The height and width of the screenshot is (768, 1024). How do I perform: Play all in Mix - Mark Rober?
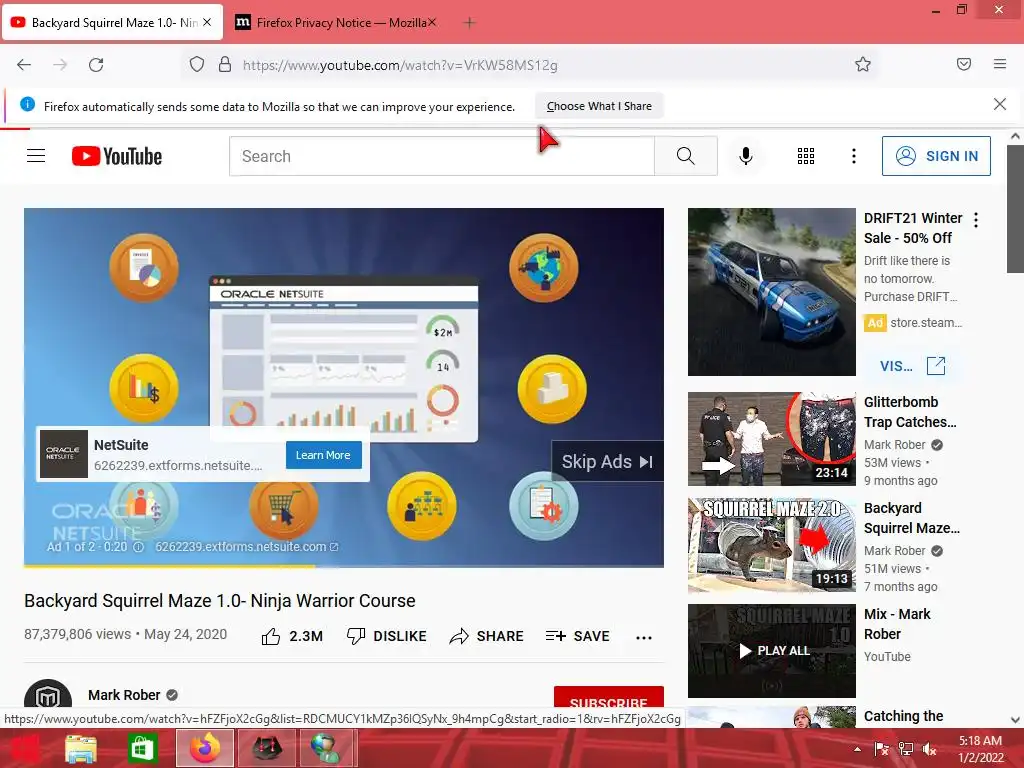tap(771, 651)
